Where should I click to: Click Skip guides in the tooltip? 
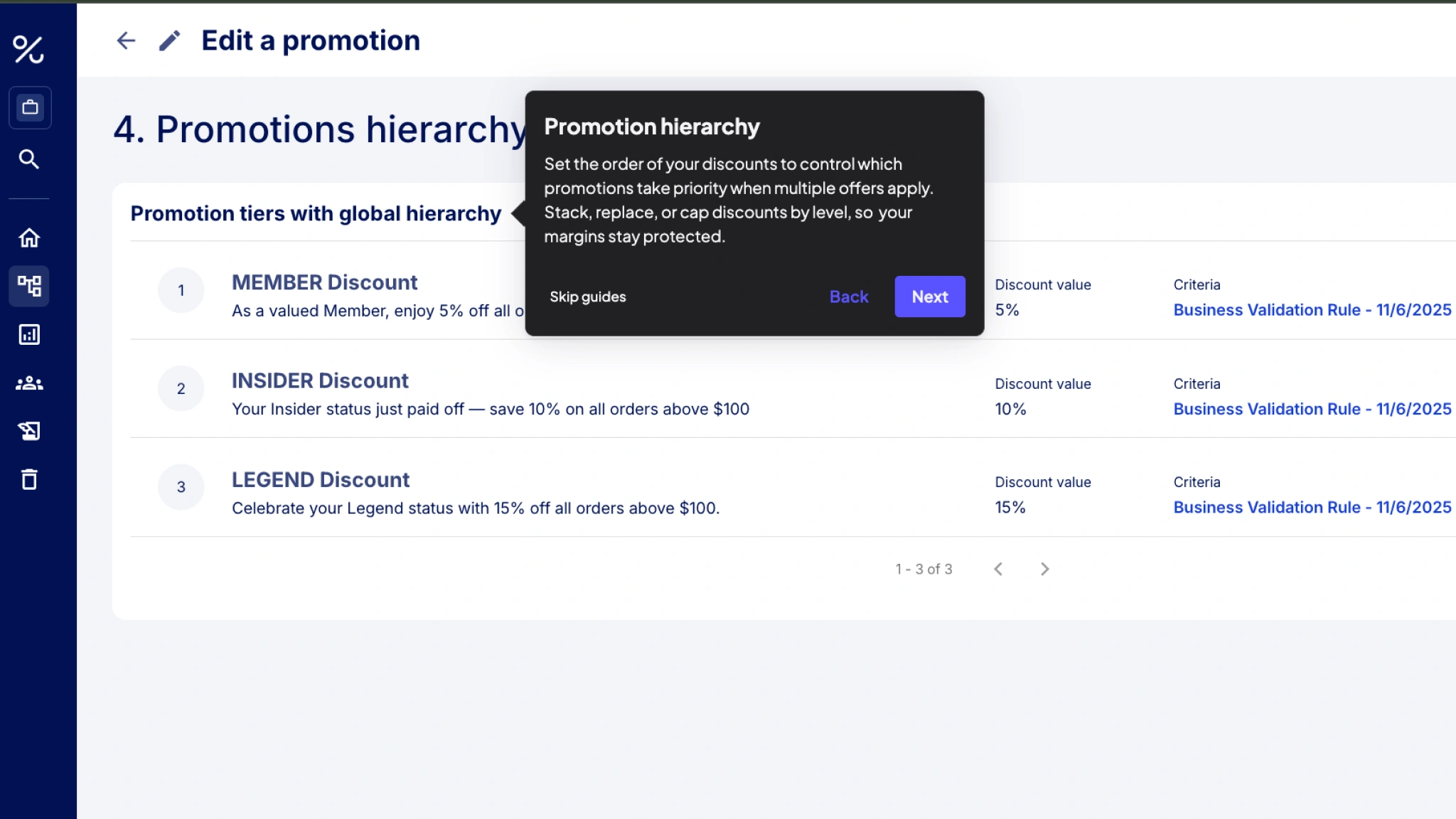point(587,296)
